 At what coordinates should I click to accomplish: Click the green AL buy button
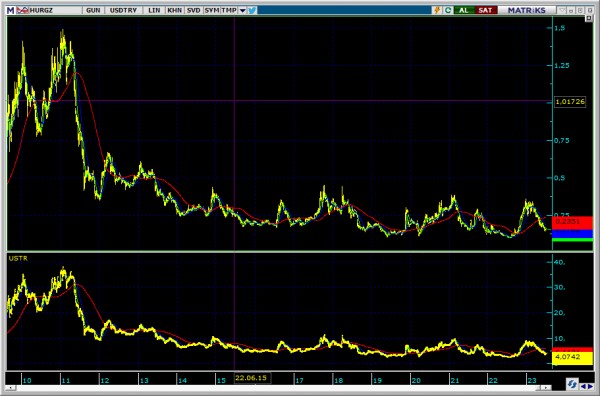tap(463, 10)
